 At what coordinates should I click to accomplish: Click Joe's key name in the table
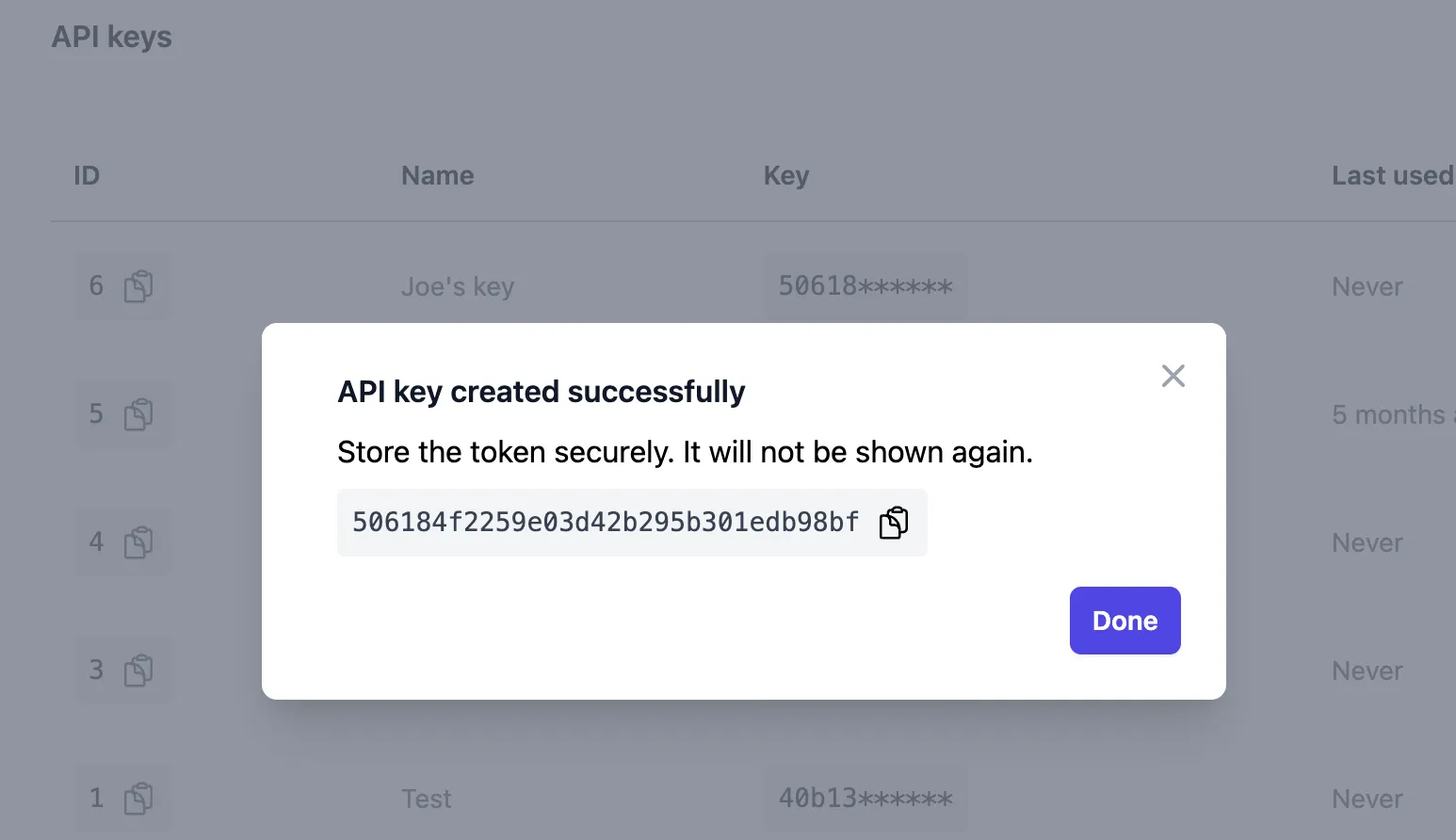[458, 286]
